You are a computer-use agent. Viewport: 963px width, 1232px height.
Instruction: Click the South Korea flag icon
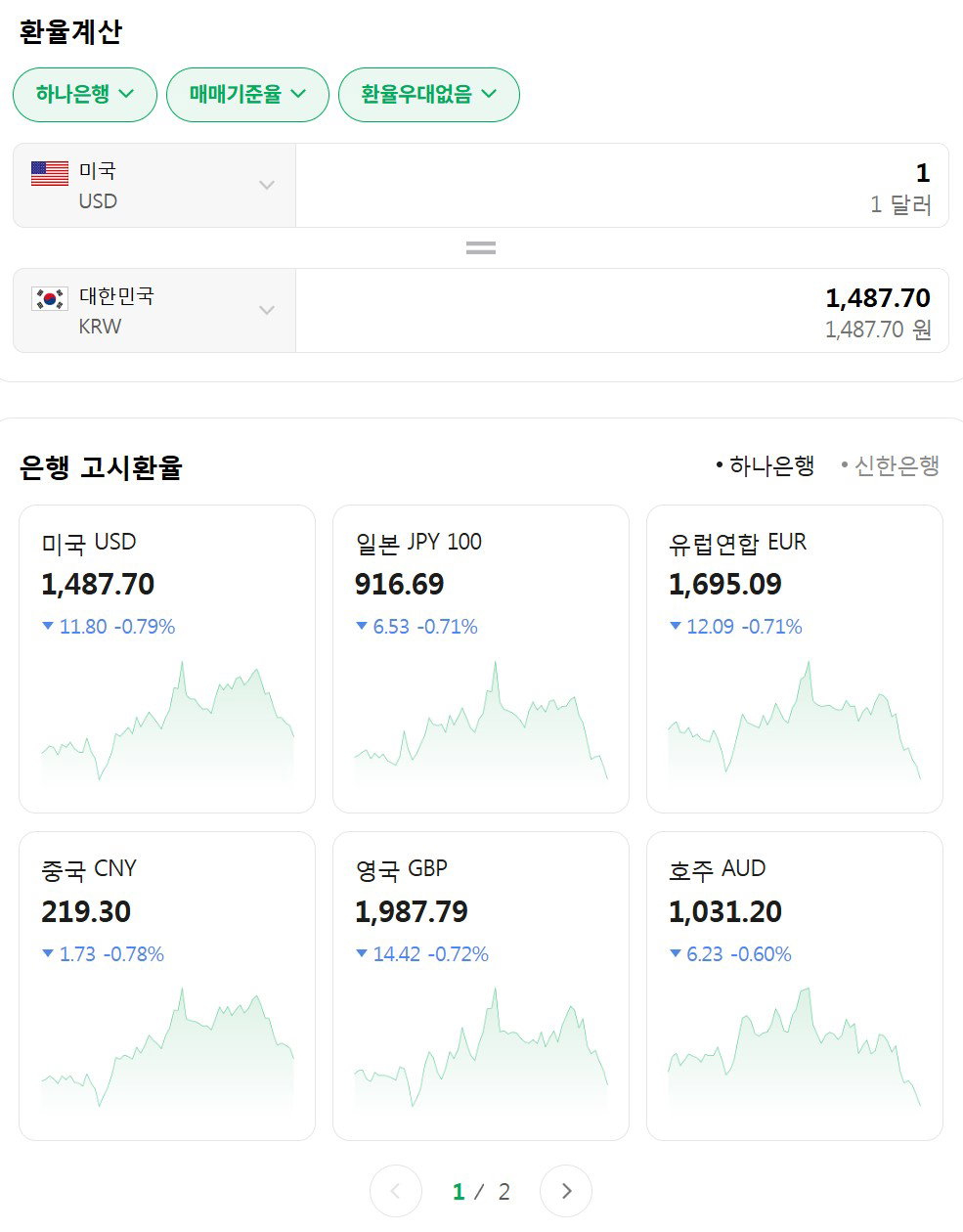click(x=50, y=298)
